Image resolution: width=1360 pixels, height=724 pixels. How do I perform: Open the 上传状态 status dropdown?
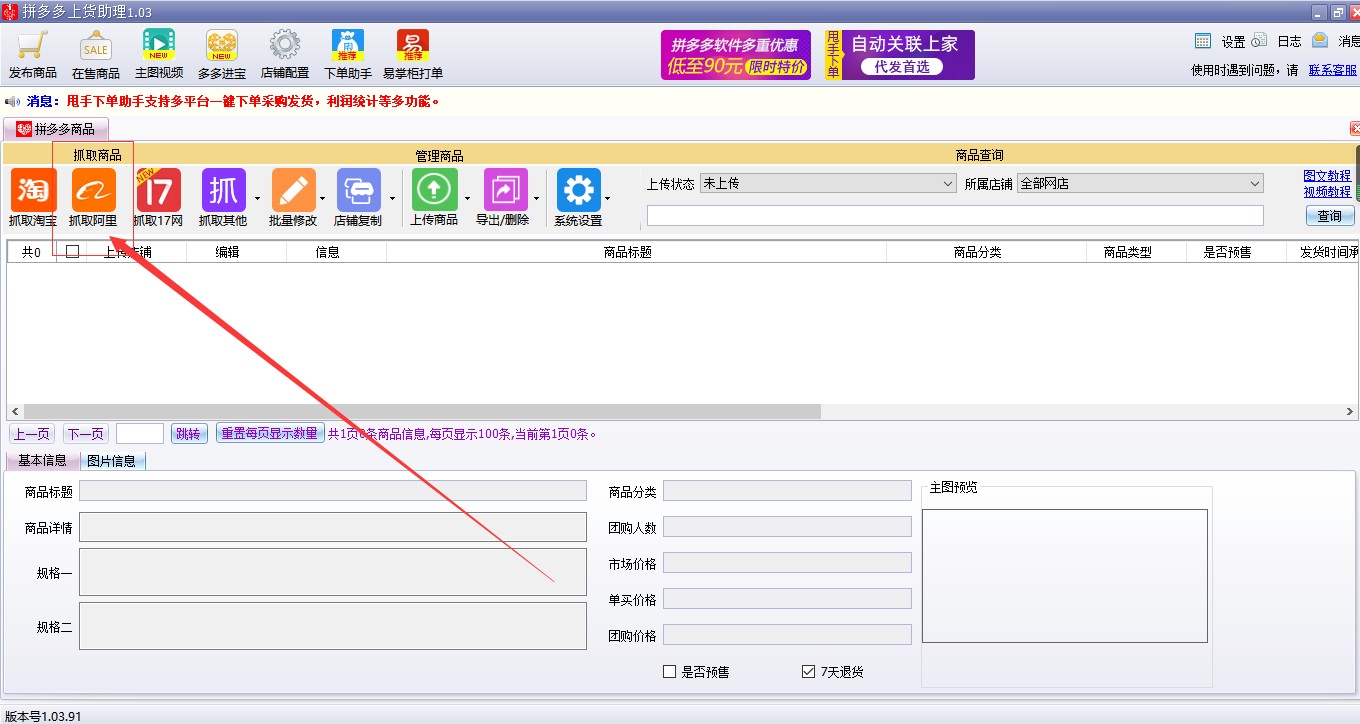pyautogui.click(x=947, y=184)
